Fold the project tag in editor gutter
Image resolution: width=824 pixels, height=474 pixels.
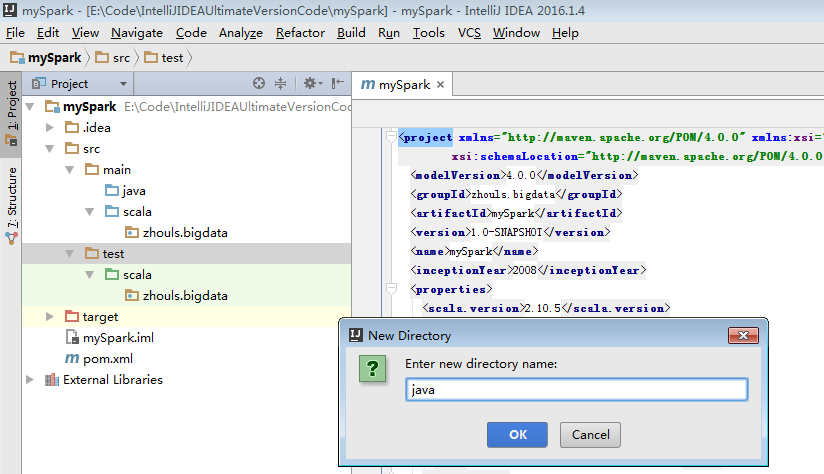click(x=391, y=137)
